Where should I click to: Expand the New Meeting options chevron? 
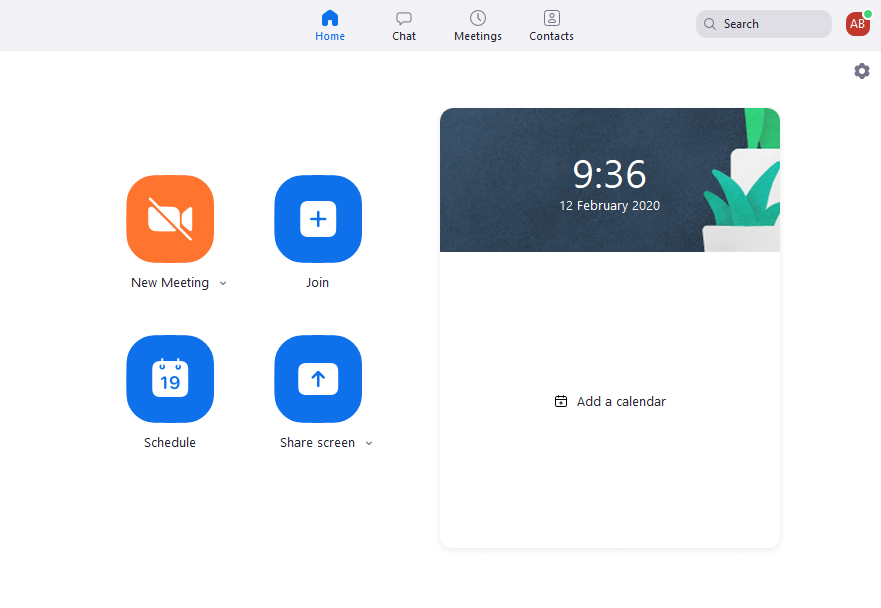coord(222,283)
